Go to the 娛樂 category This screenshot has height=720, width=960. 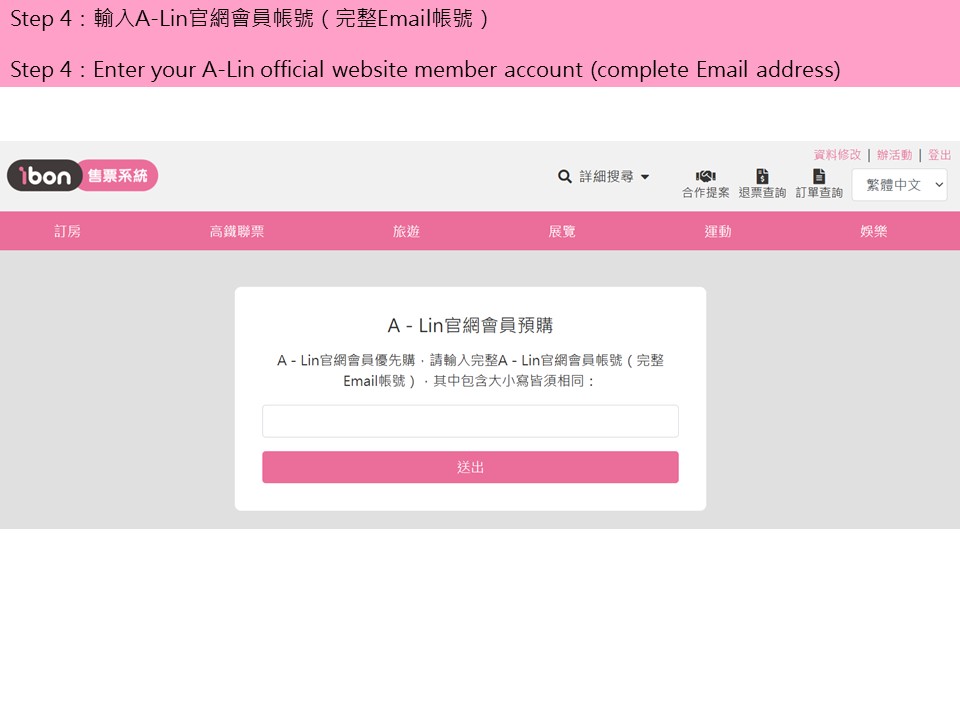(x=874, y=231)
